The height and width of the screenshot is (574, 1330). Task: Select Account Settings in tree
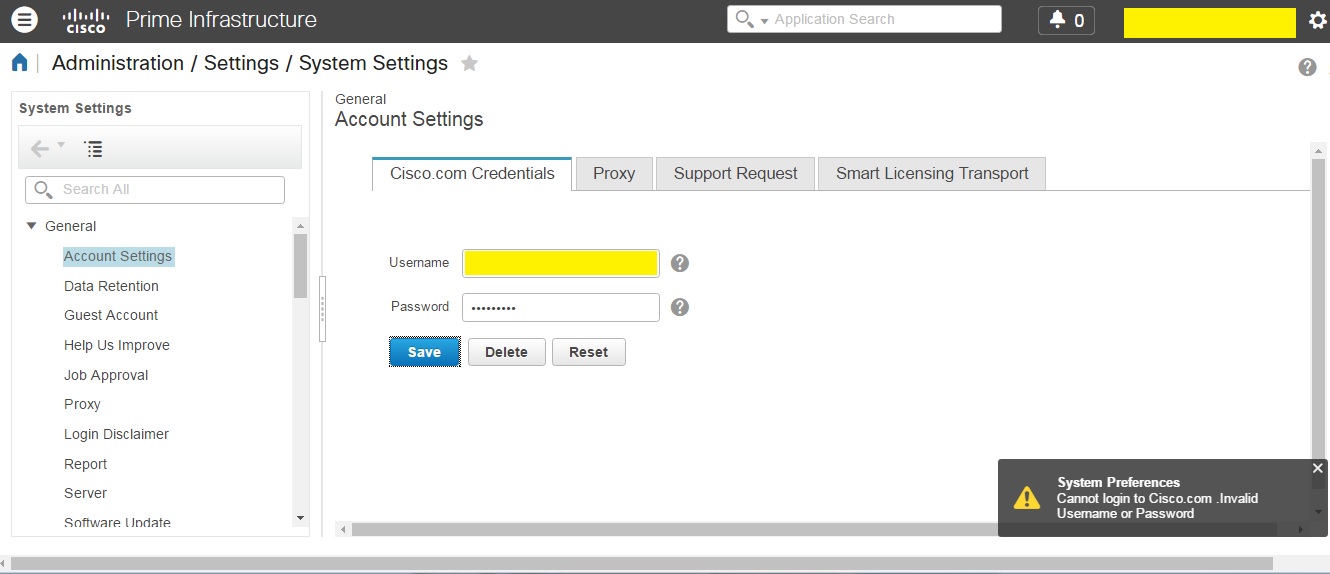click(118, 256)
